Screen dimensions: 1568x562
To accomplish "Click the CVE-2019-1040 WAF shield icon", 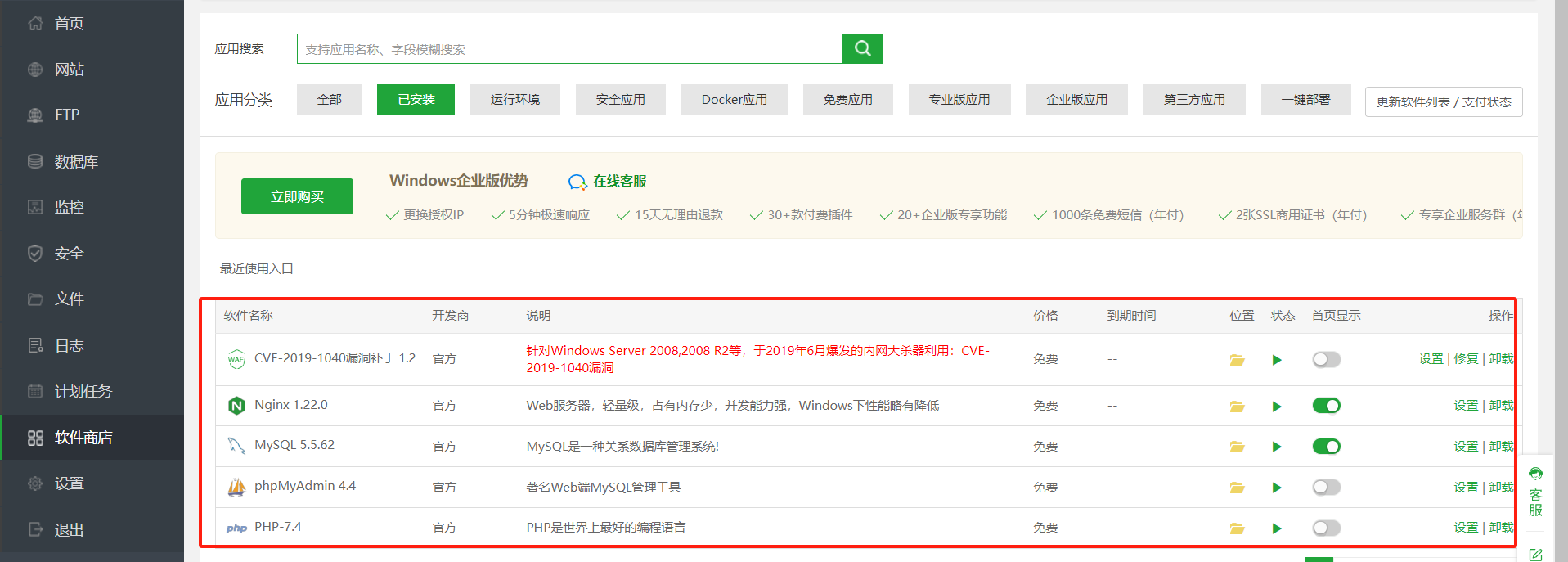I will (236, 359).
